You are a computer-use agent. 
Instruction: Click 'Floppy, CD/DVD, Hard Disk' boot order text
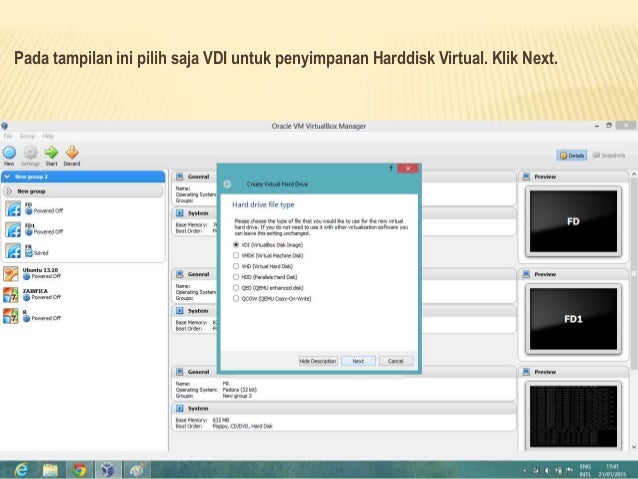coord(243,426)
